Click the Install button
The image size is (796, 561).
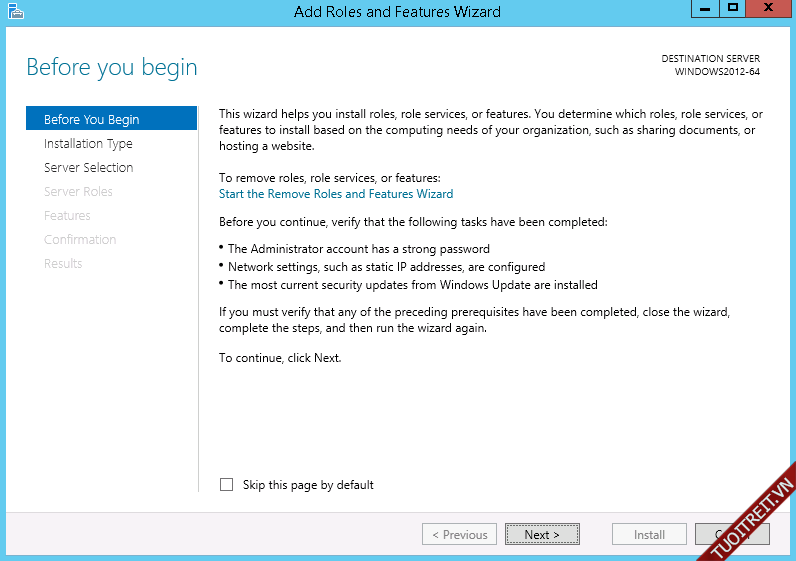pyautogui.click(x=649, y=535)
